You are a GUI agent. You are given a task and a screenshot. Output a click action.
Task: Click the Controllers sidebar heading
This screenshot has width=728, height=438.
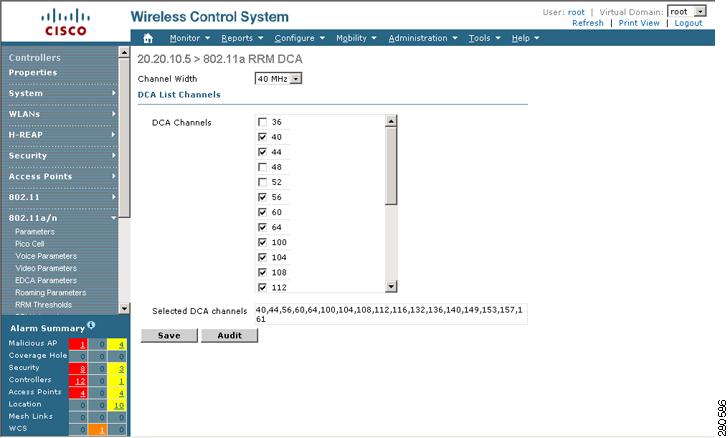pyautogui.click(x=35, y=58)
